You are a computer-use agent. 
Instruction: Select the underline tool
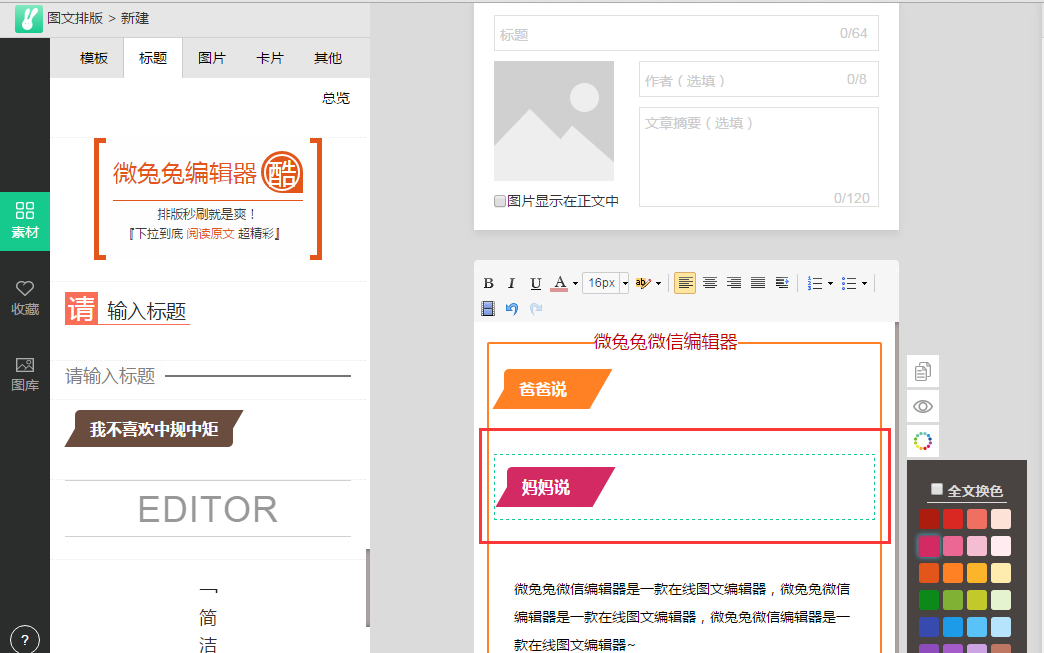pyautogui.click(x=535, y=283)
